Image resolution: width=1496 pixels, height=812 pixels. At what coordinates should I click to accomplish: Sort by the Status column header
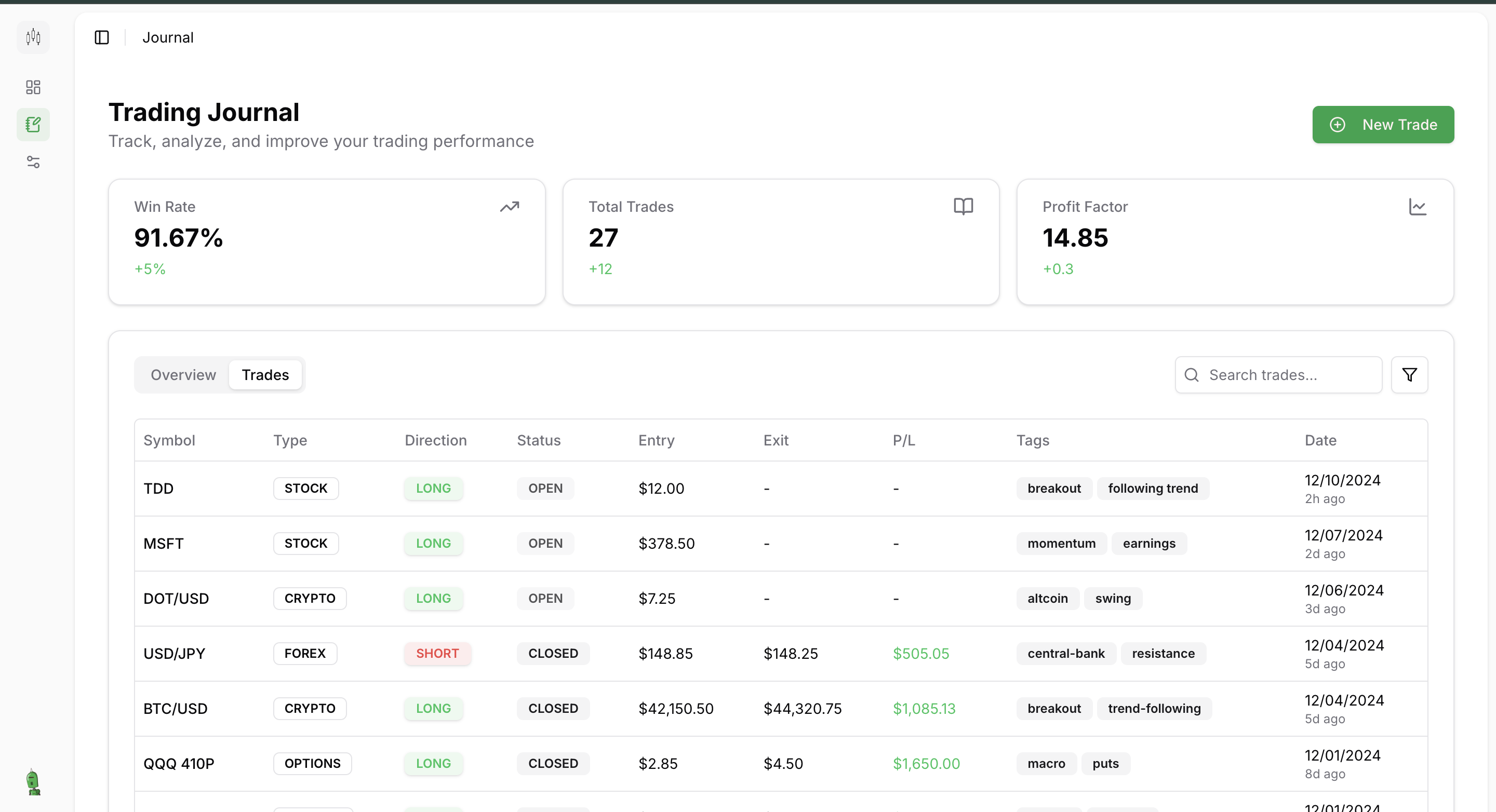pyautogui.click(x=539, y=441)
